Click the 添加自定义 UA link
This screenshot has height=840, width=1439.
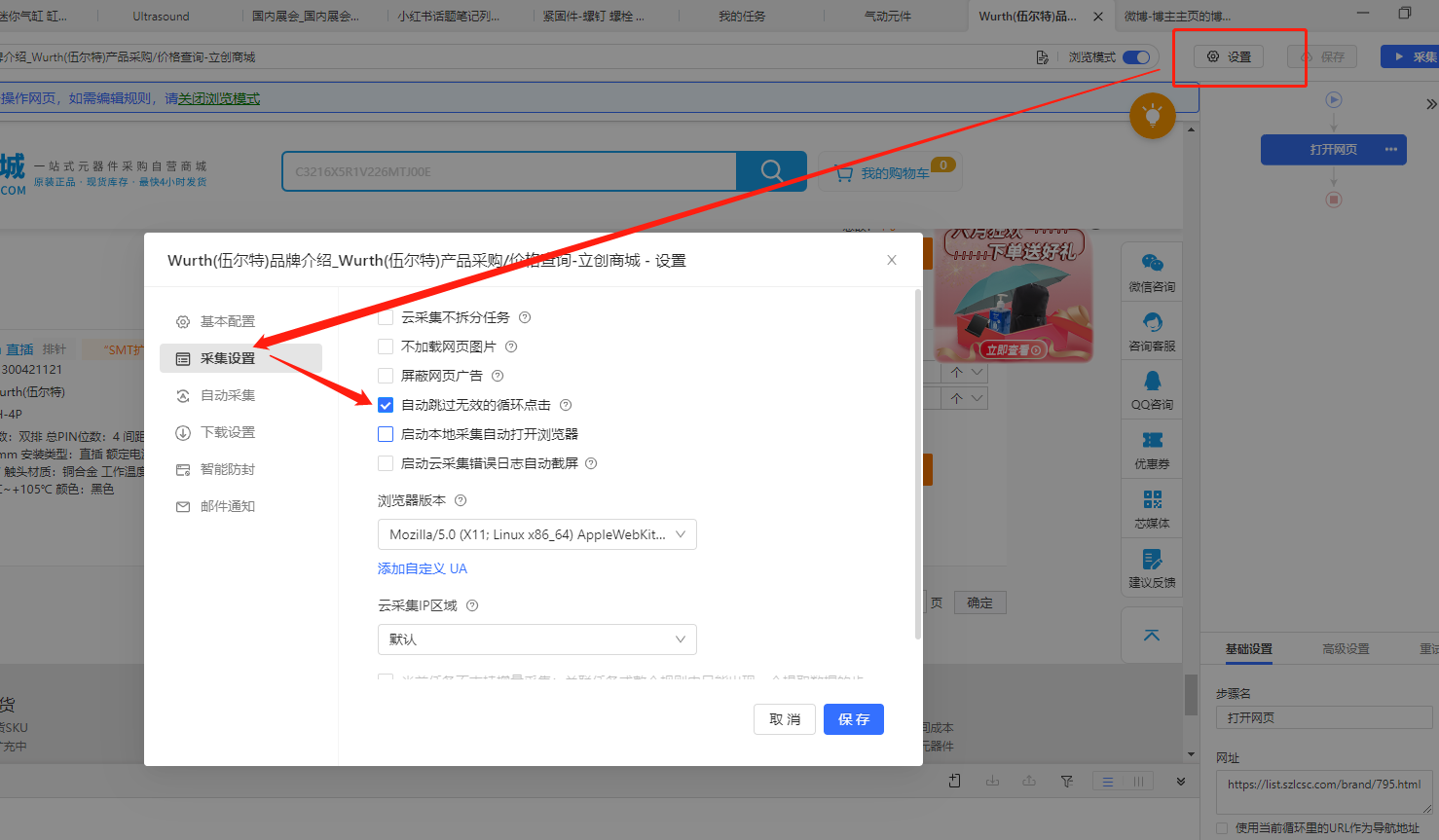(423, 568)
